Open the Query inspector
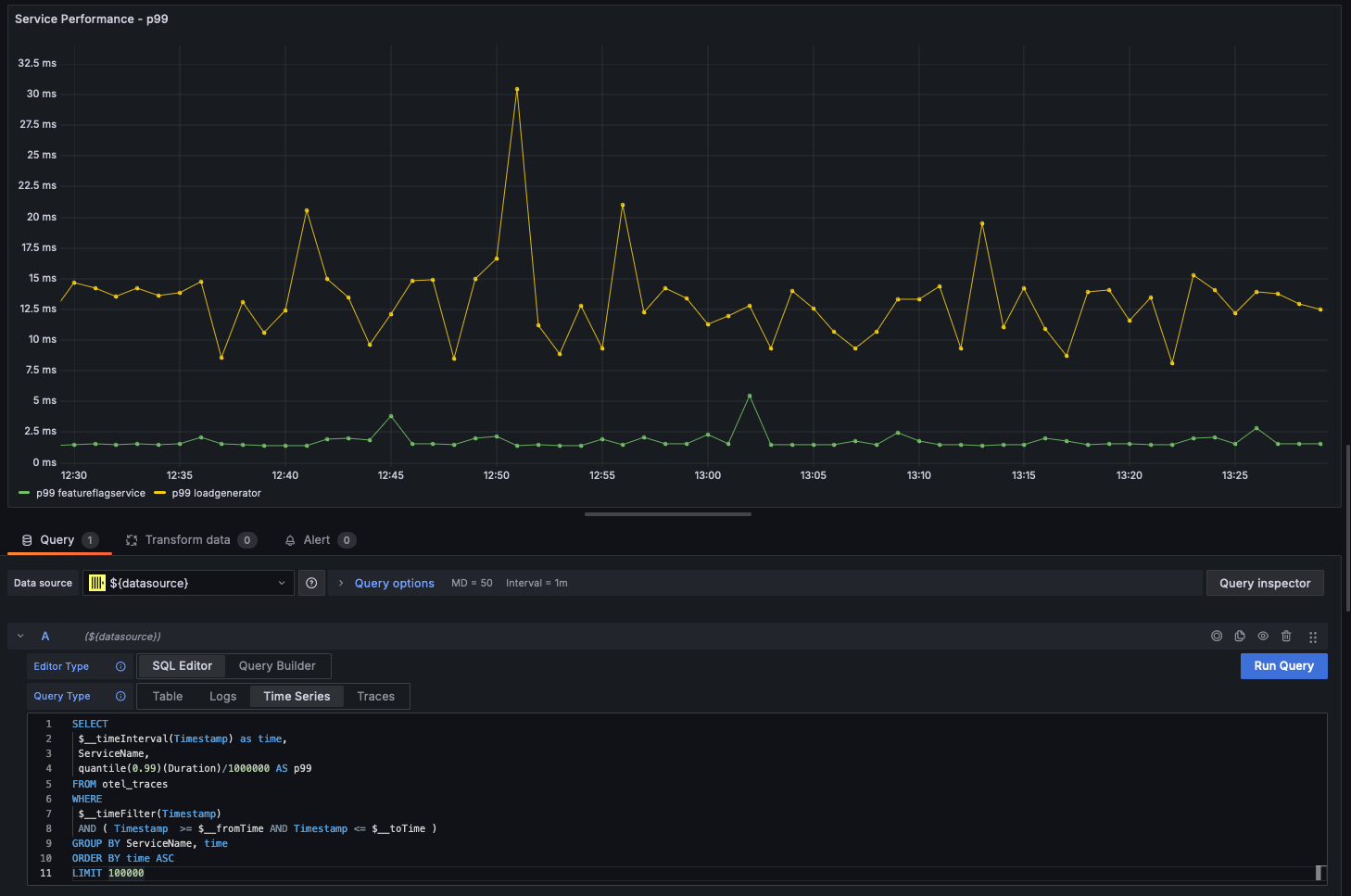 (1264, 583)
